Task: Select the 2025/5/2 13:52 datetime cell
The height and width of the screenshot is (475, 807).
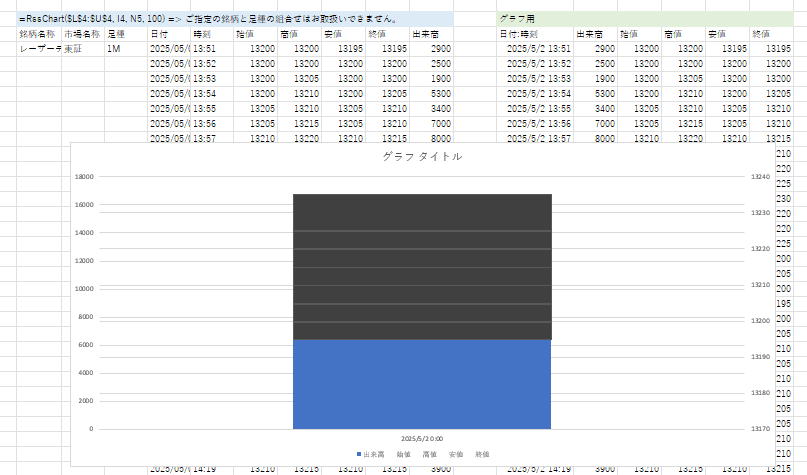Action: 535,64
